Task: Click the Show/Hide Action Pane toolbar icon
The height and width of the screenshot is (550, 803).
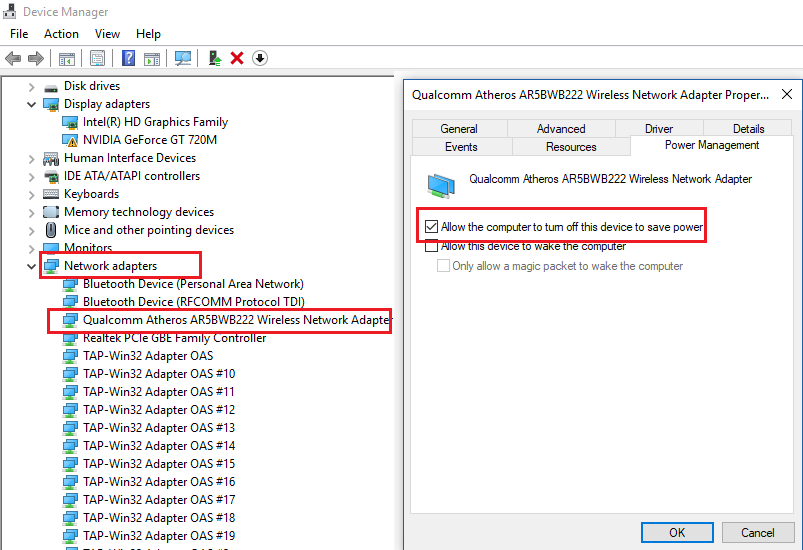Action: pyautogui.click(x=152, y=58)
